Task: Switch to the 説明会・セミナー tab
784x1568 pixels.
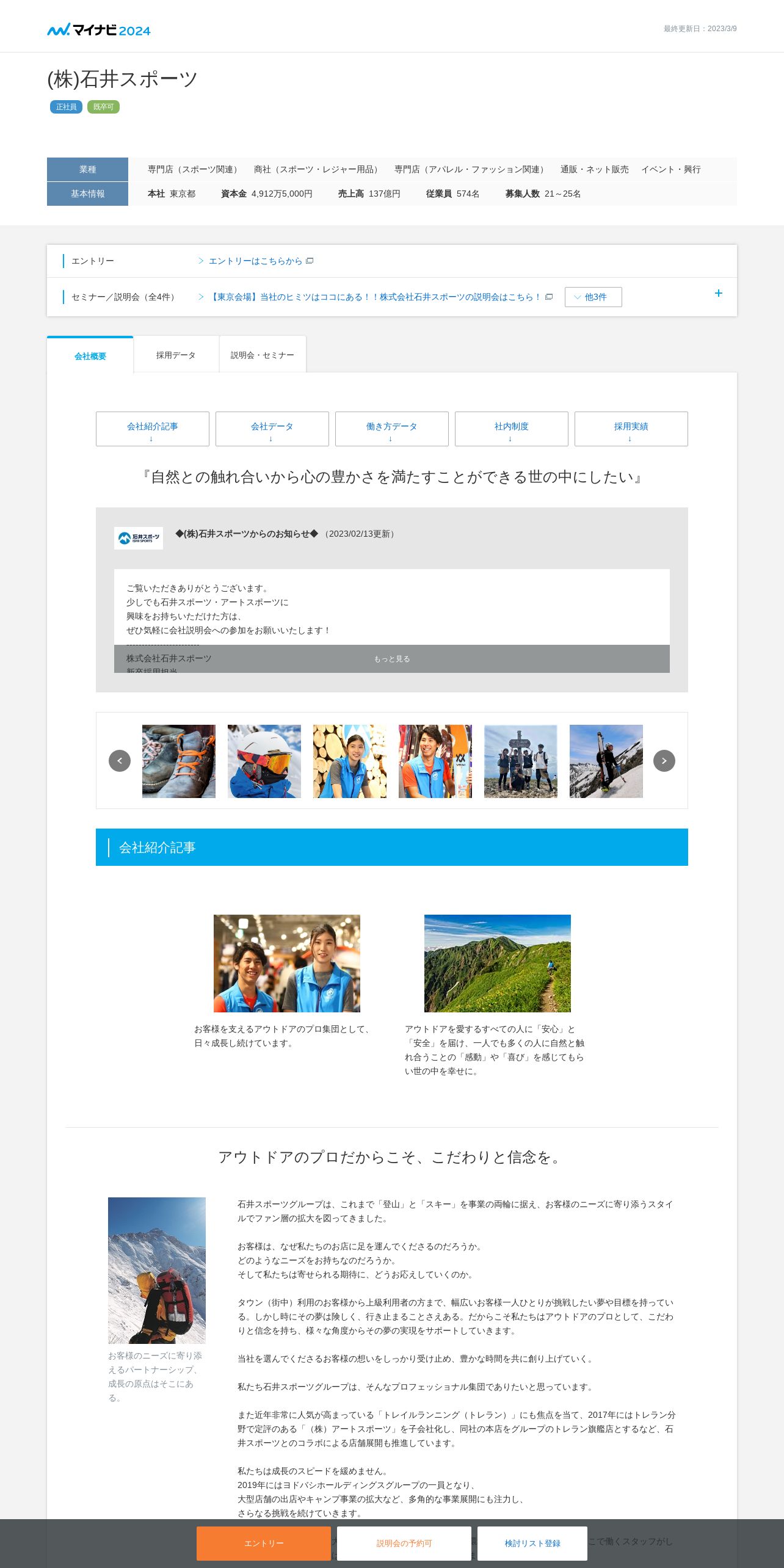Action: tap(263, 355)
